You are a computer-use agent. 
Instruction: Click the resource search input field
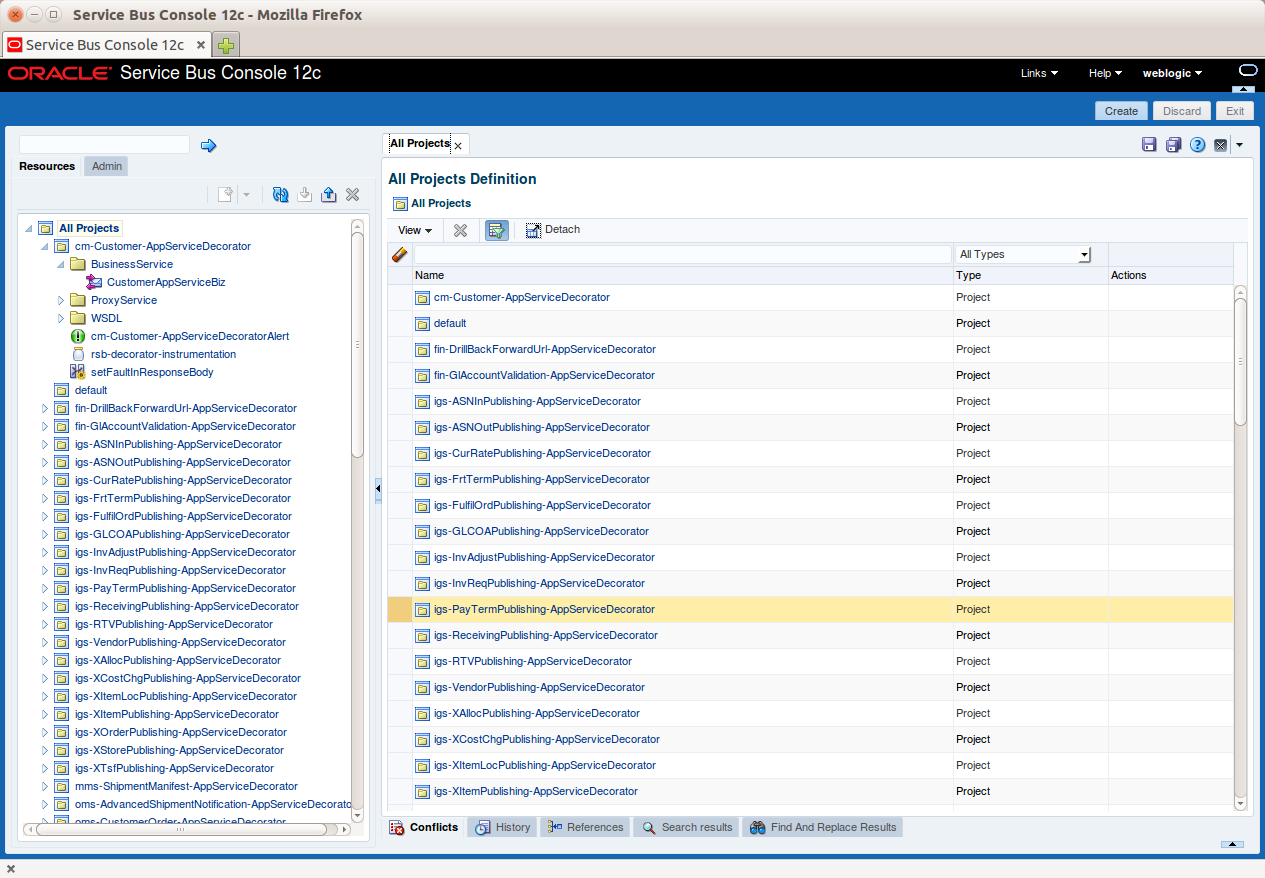[x=104, y=145]
